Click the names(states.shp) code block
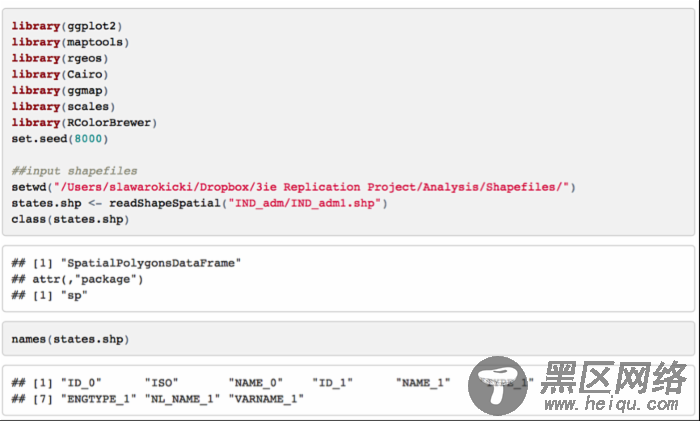 pyautogui.click(x=348, y=339)
